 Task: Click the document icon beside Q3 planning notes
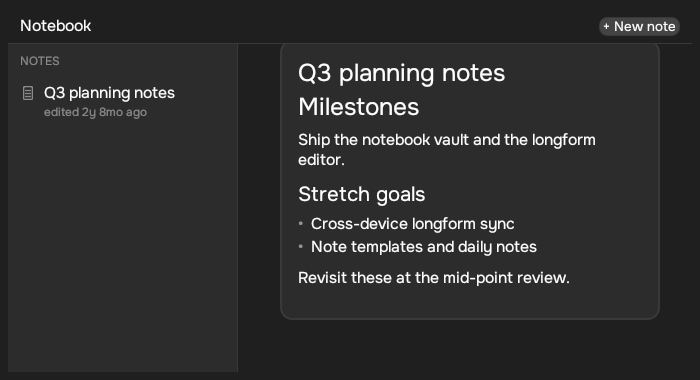click(28, 93)
